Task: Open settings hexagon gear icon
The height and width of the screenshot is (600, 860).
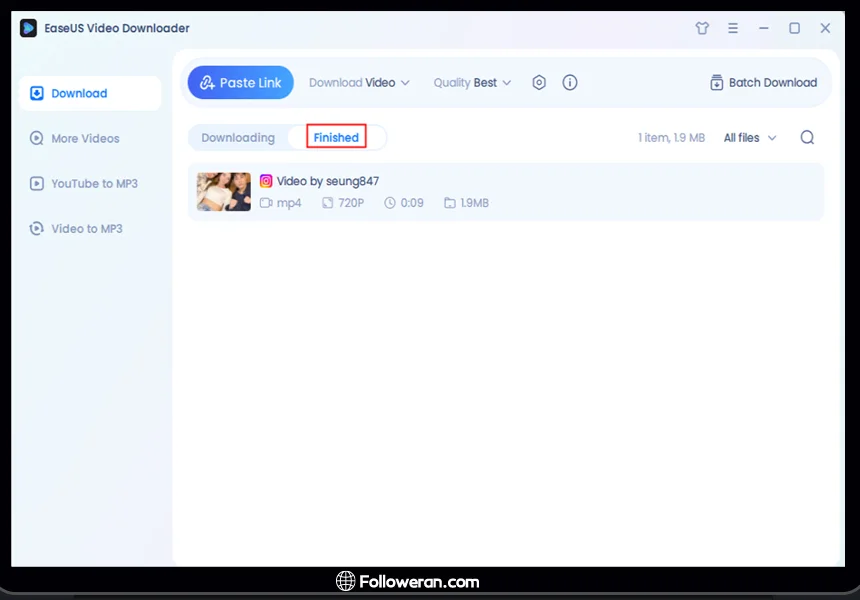Action: 539,83
